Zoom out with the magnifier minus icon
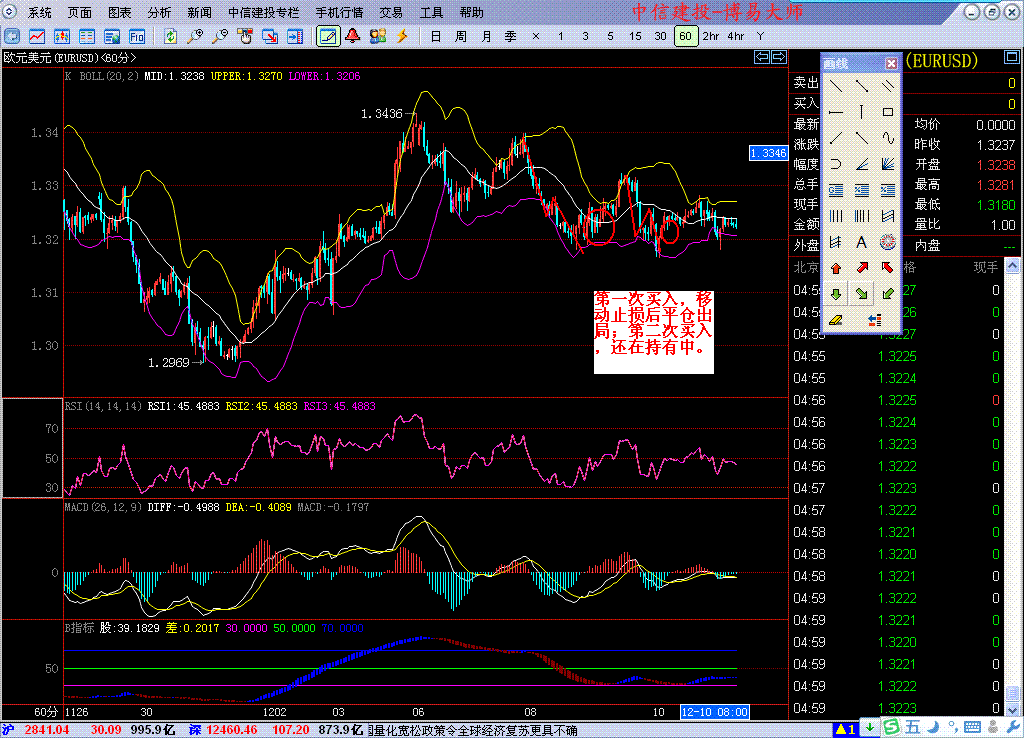This screenshot has height=738, width=1024. click(x=220, y=37)
